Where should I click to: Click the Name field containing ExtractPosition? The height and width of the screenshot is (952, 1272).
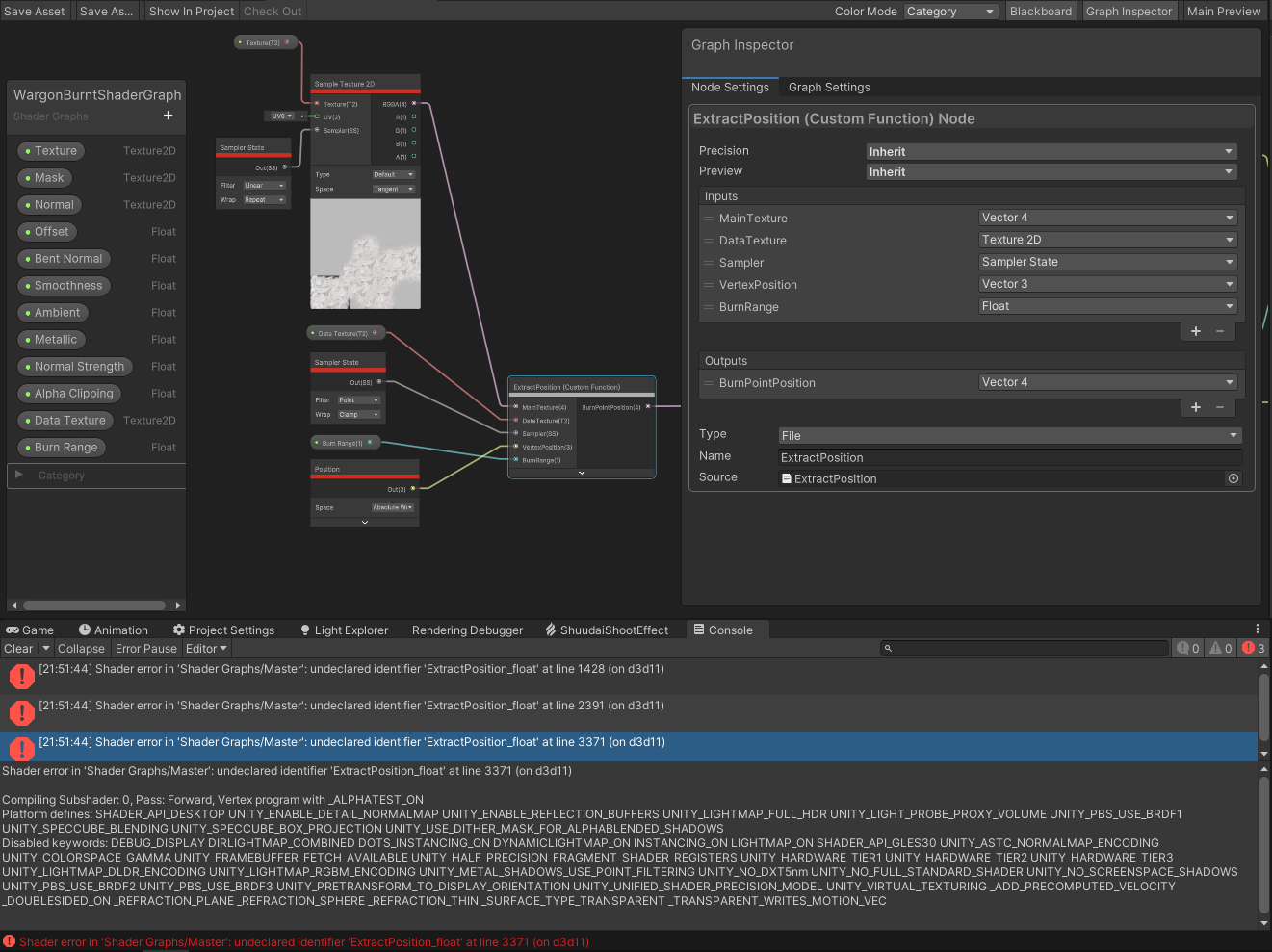(x=1009, y=457)
